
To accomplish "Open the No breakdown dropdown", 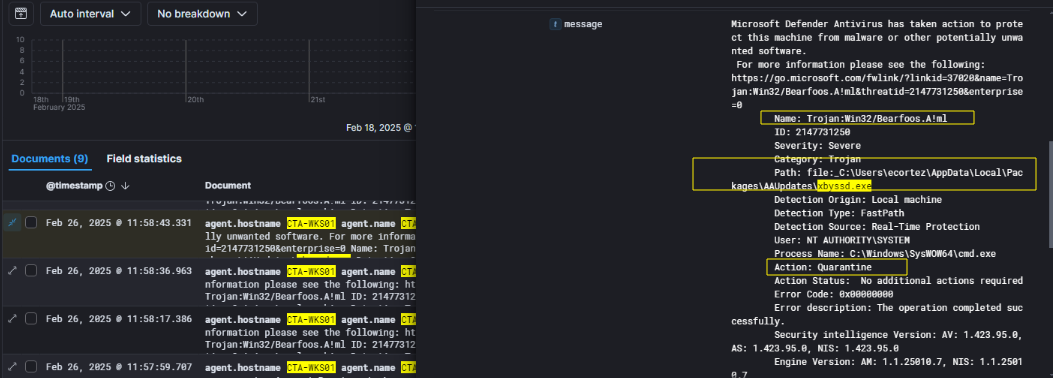I will tap(202, 13).
